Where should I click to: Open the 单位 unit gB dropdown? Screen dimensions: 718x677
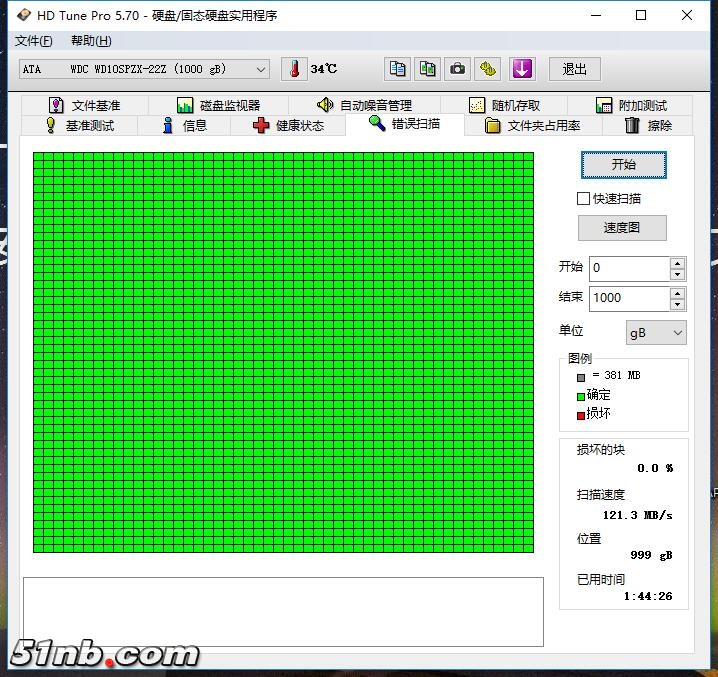click(656, 332)
